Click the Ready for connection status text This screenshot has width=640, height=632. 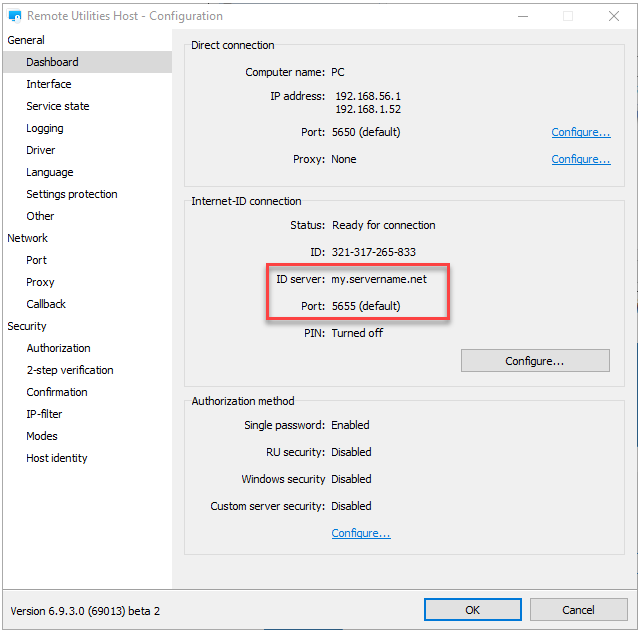[384, 225]
